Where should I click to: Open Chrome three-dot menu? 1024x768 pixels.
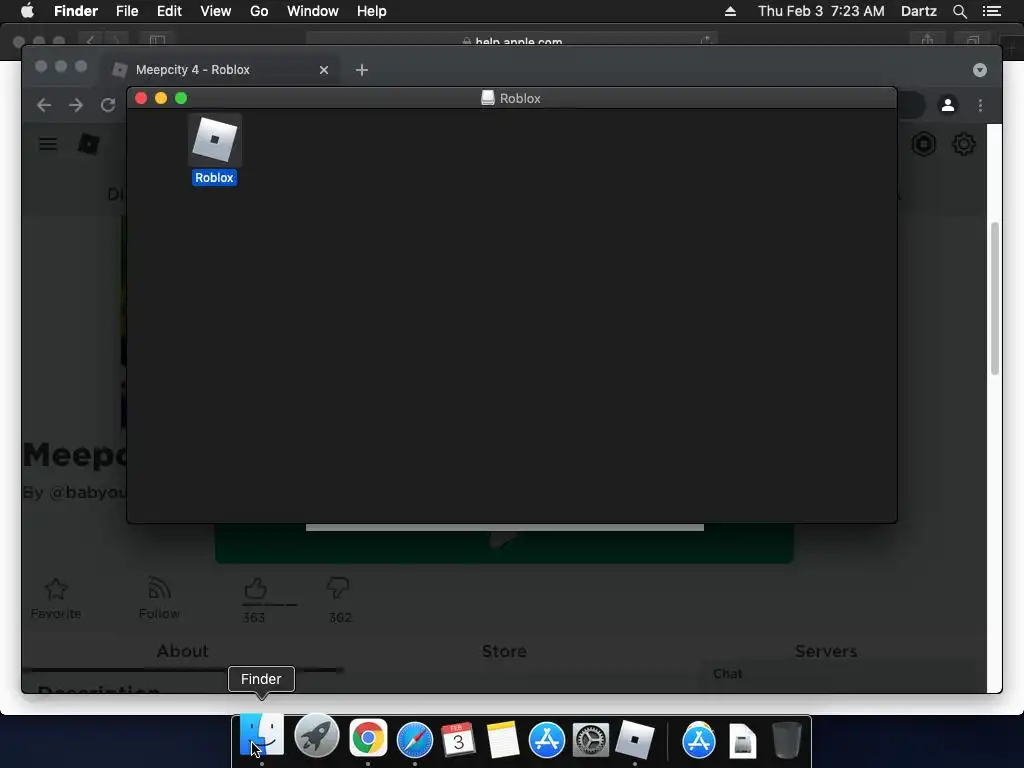pos(980,105)
